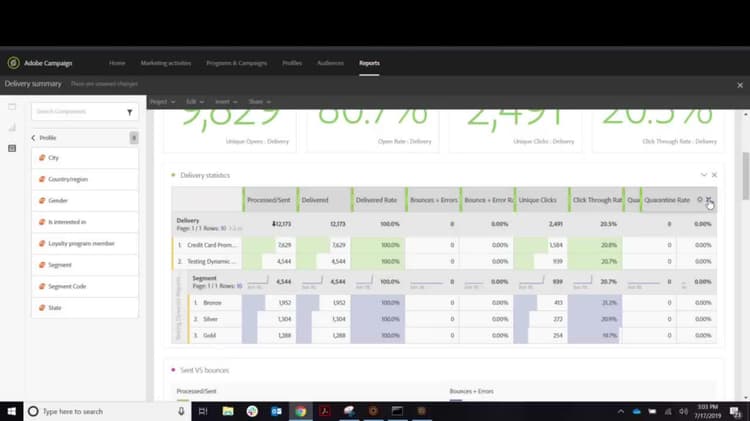Open the Share dropdown menu
The image size is (750, 421).
click(x=259, y=101)
